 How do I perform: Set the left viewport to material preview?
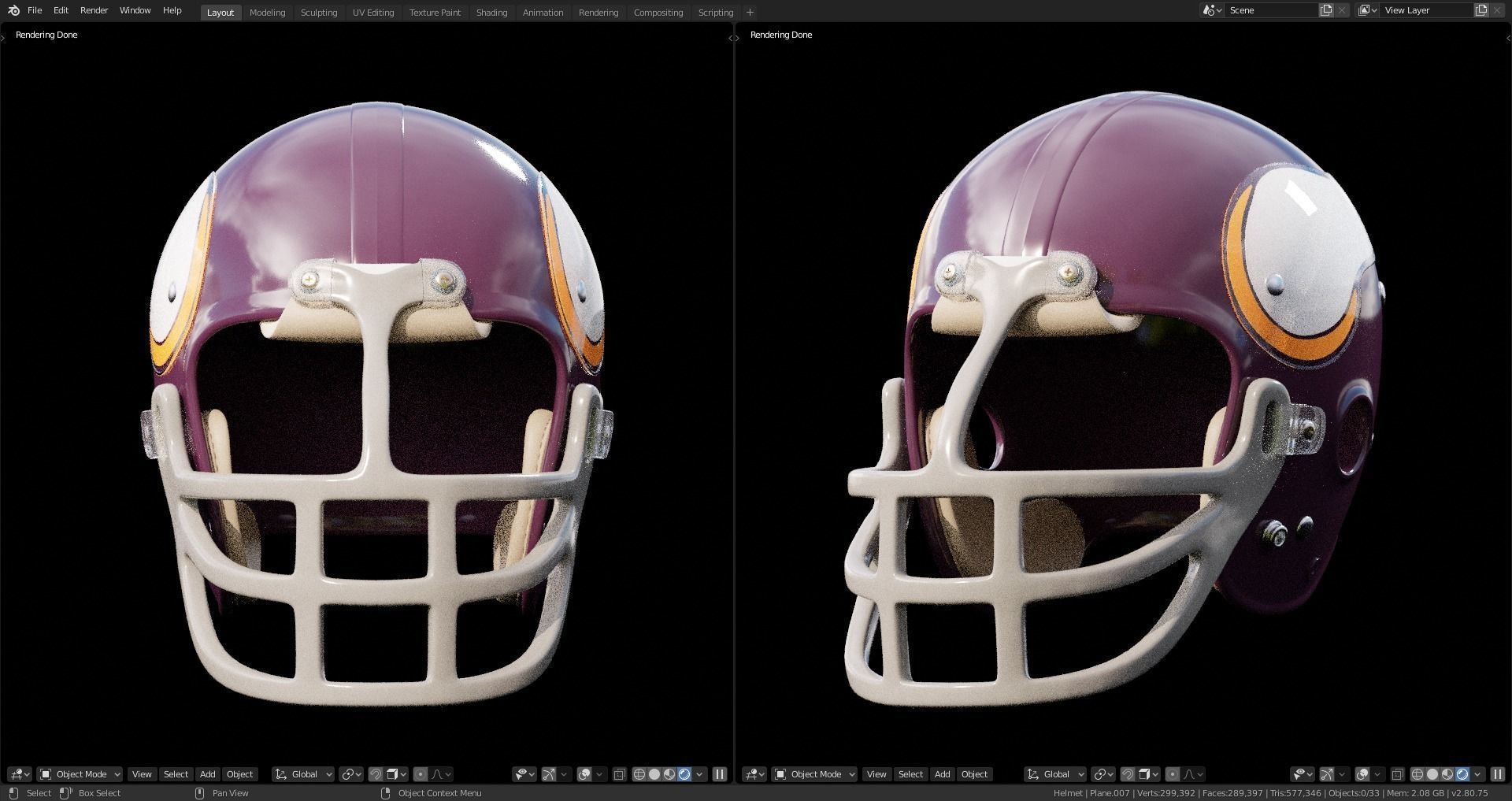point(669,774)
